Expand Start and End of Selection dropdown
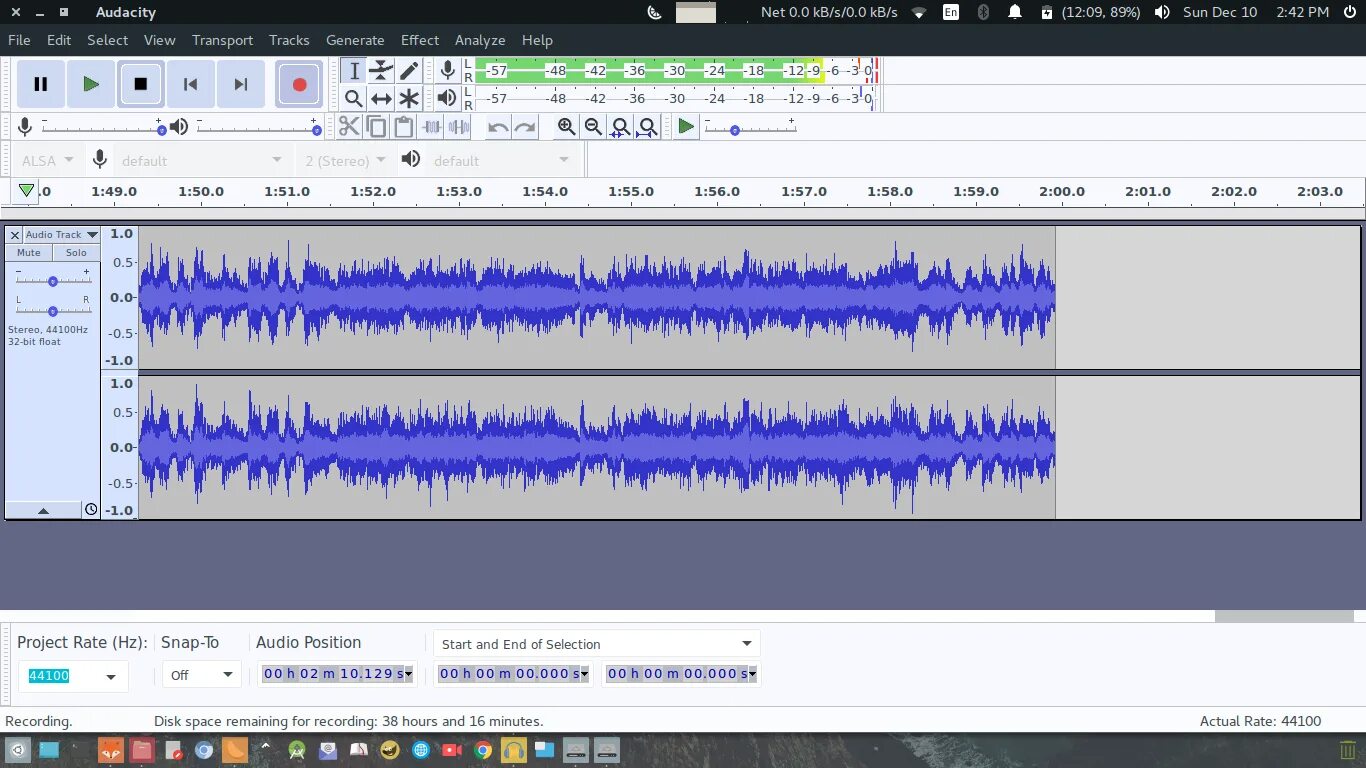 [597, 644]
